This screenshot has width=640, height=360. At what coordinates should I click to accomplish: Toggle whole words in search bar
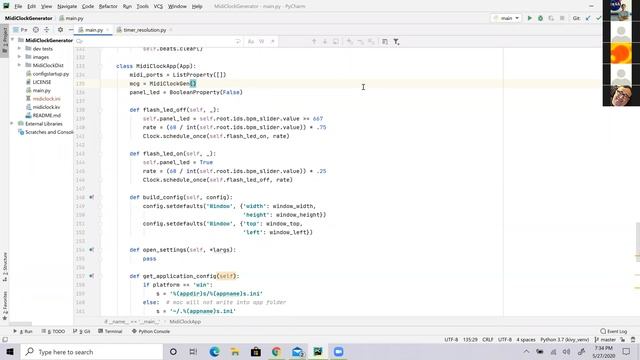(262, 42)
